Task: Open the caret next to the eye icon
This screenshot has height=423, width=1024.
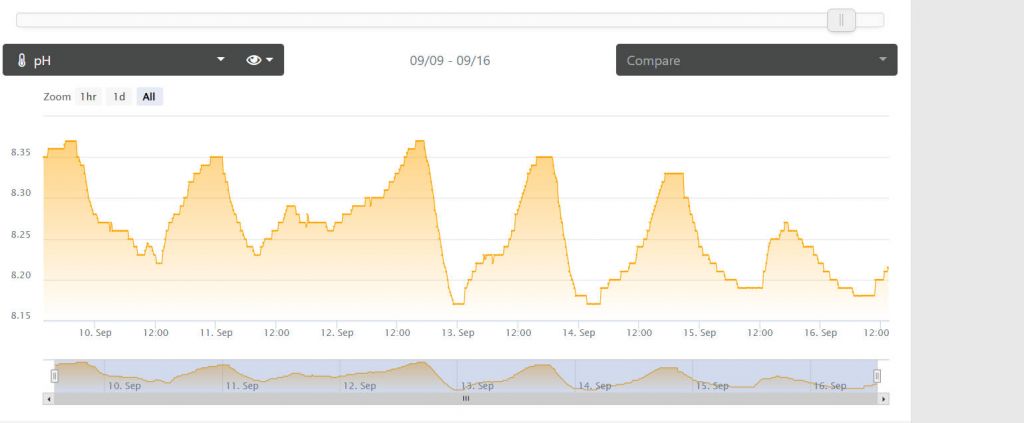Action: coord(270,60)
